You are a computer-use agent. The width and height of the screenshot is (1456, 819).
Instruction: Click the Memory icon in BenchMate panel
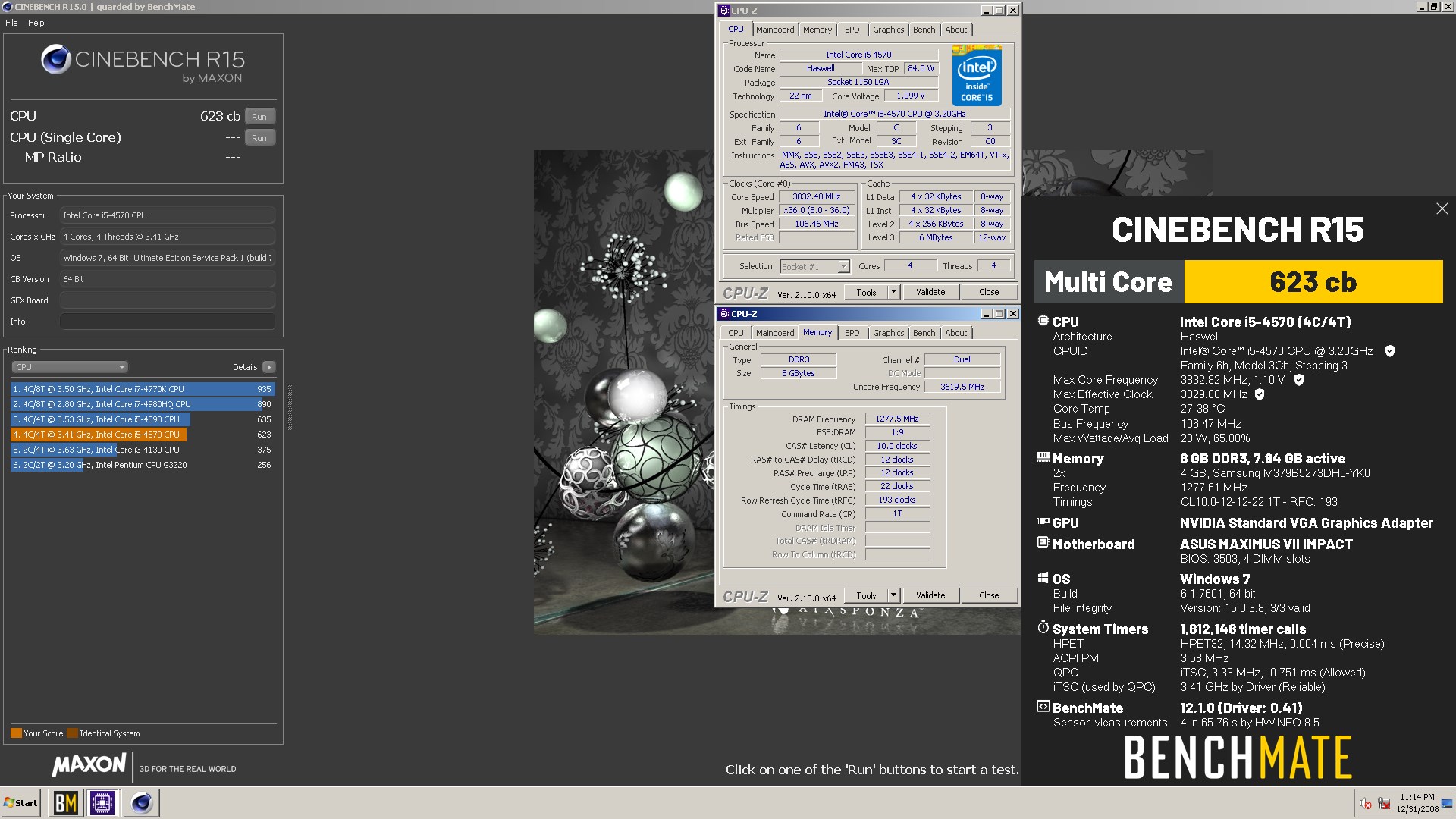[x=1043, y=457]
